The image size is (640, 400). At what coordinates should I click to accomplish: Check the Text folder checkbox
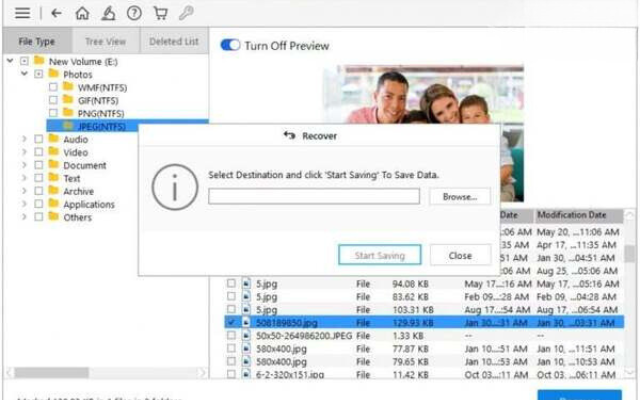[38, 178]
